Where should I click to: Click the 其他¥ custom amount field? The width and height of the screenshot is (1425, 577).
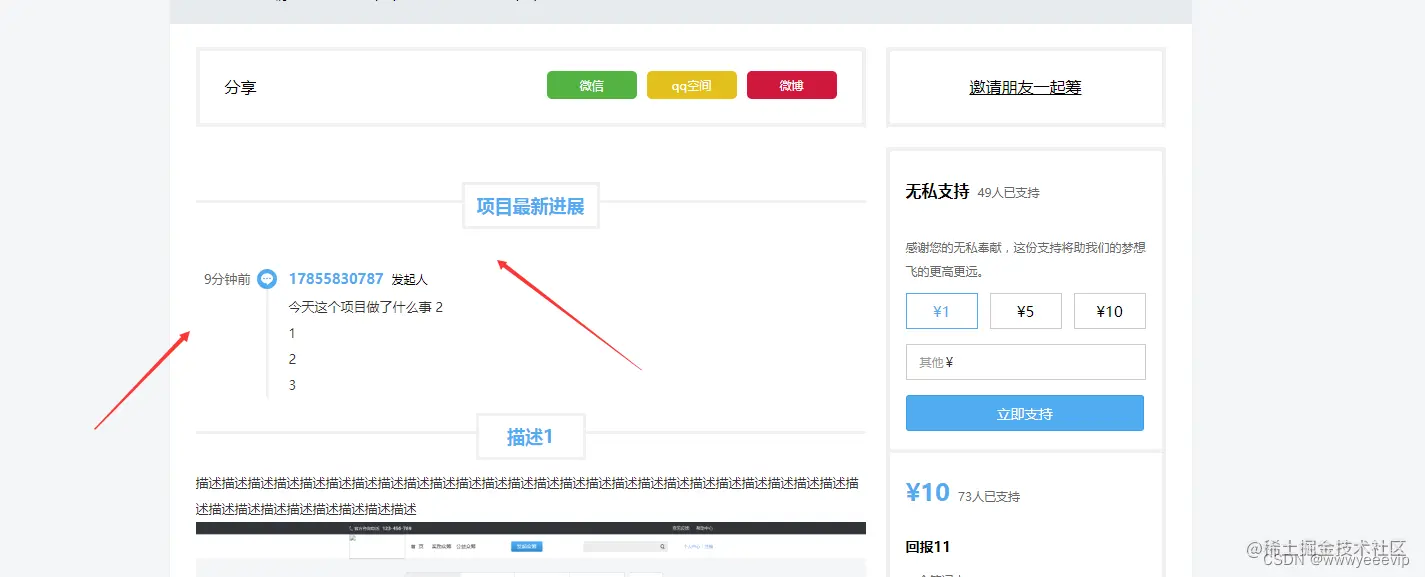tap(1025, 361)
